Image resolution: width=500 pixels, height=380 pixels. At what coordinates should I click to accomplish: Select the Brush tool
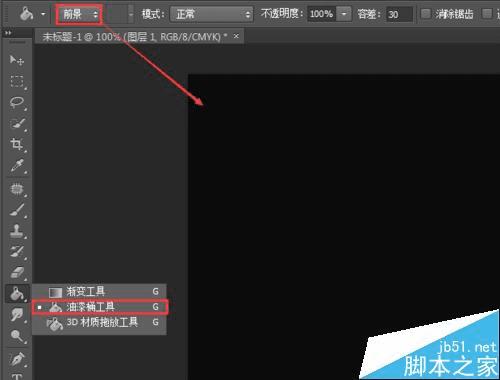click(x=17, y=210)
